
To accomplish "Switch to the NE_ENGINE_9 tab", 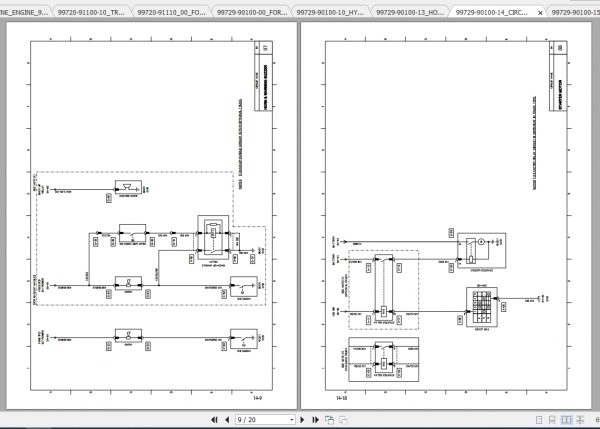I will [x=24, y=12].
